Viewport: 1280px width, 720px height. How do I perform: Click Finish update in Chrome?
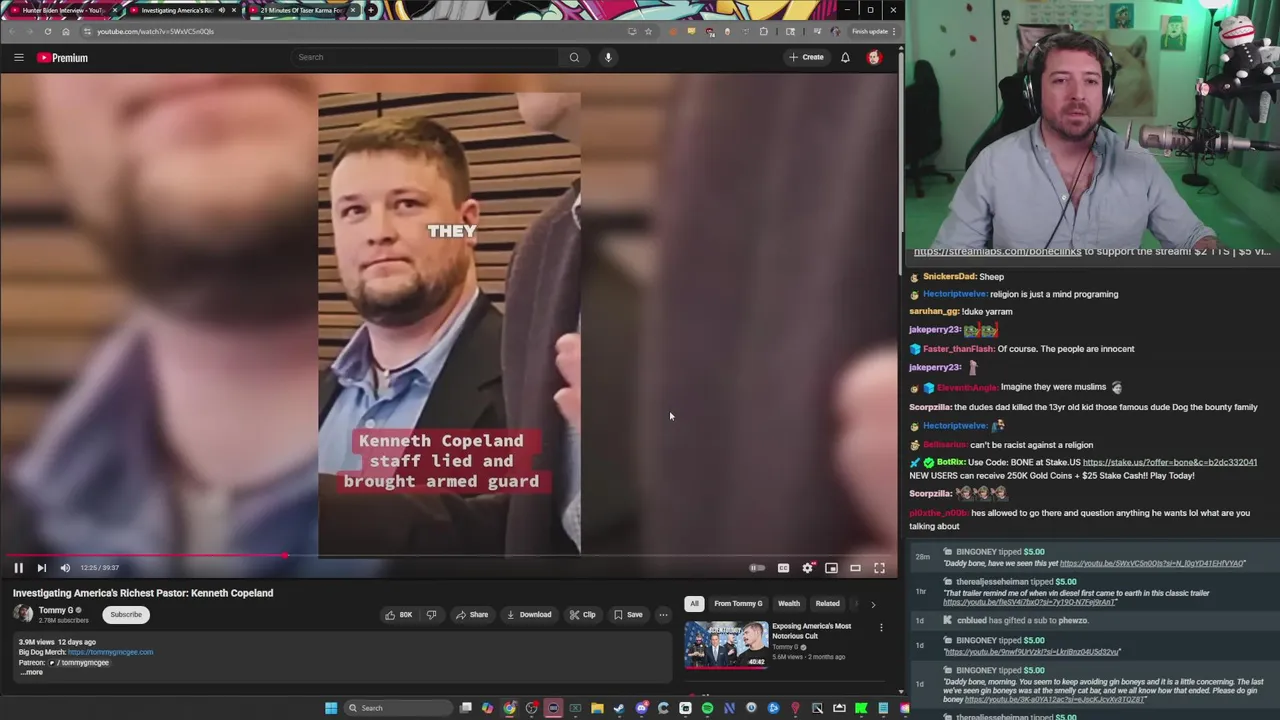click(x=869, y=31)
